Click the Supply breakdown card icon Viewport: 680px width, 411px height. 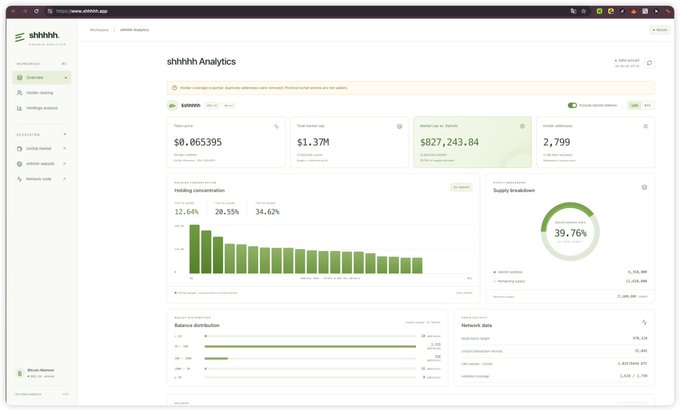[644, 187]
